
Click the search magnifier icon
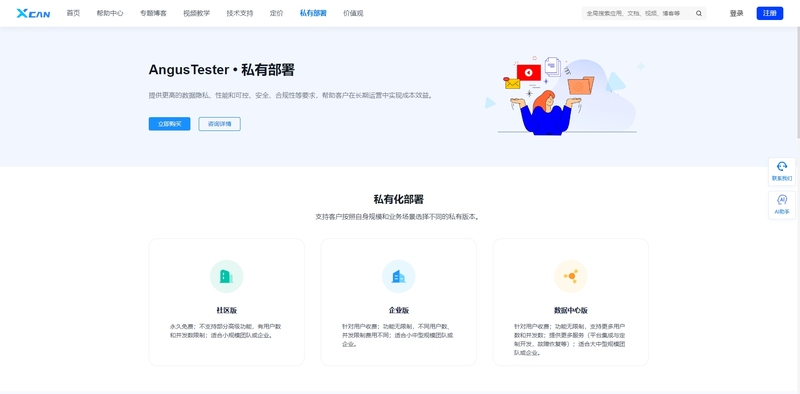[699, 13]
